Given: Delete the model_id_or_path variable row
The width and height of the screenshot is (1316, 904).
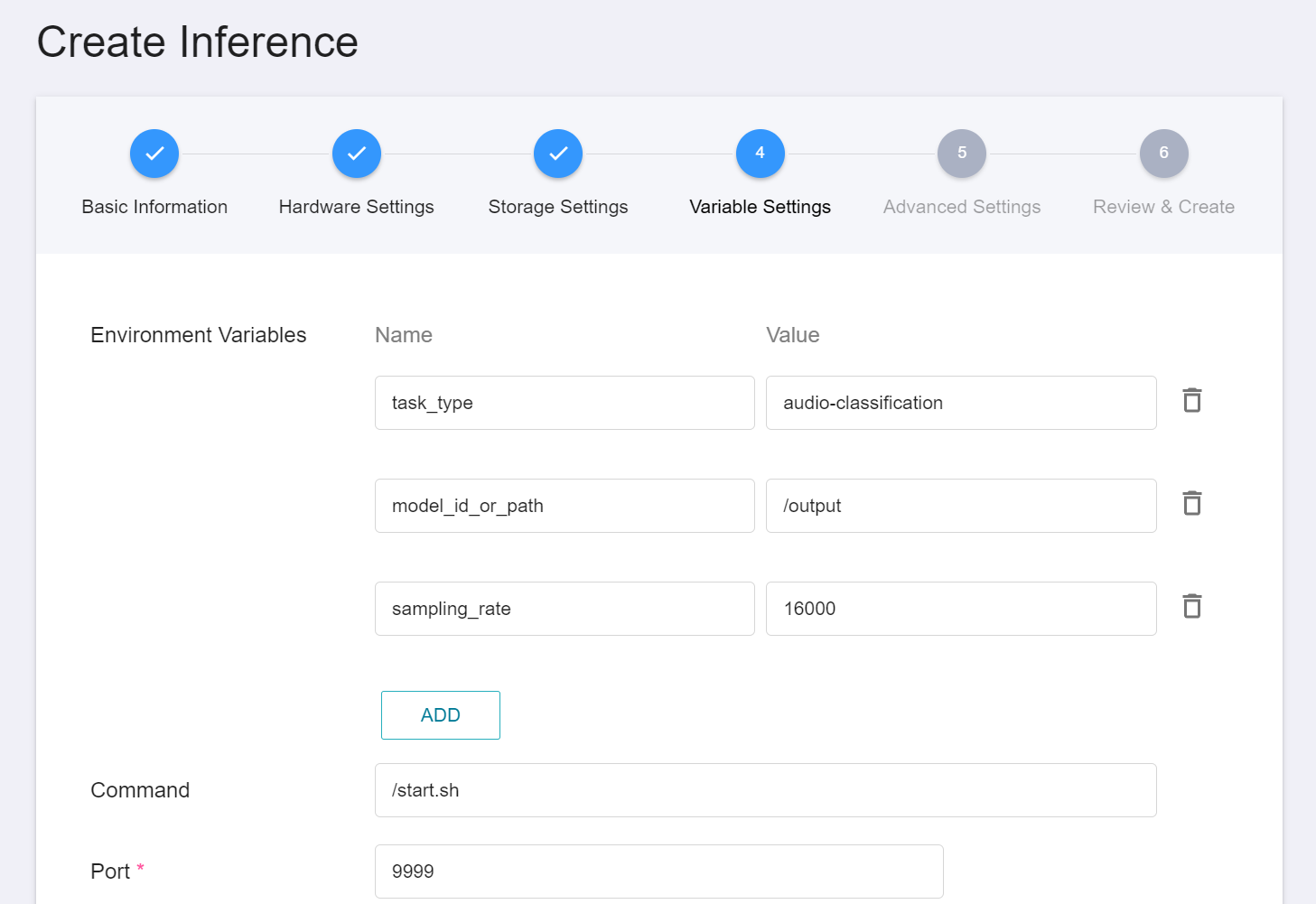Looking at the screenshot, I should (x=1192, y=503).
